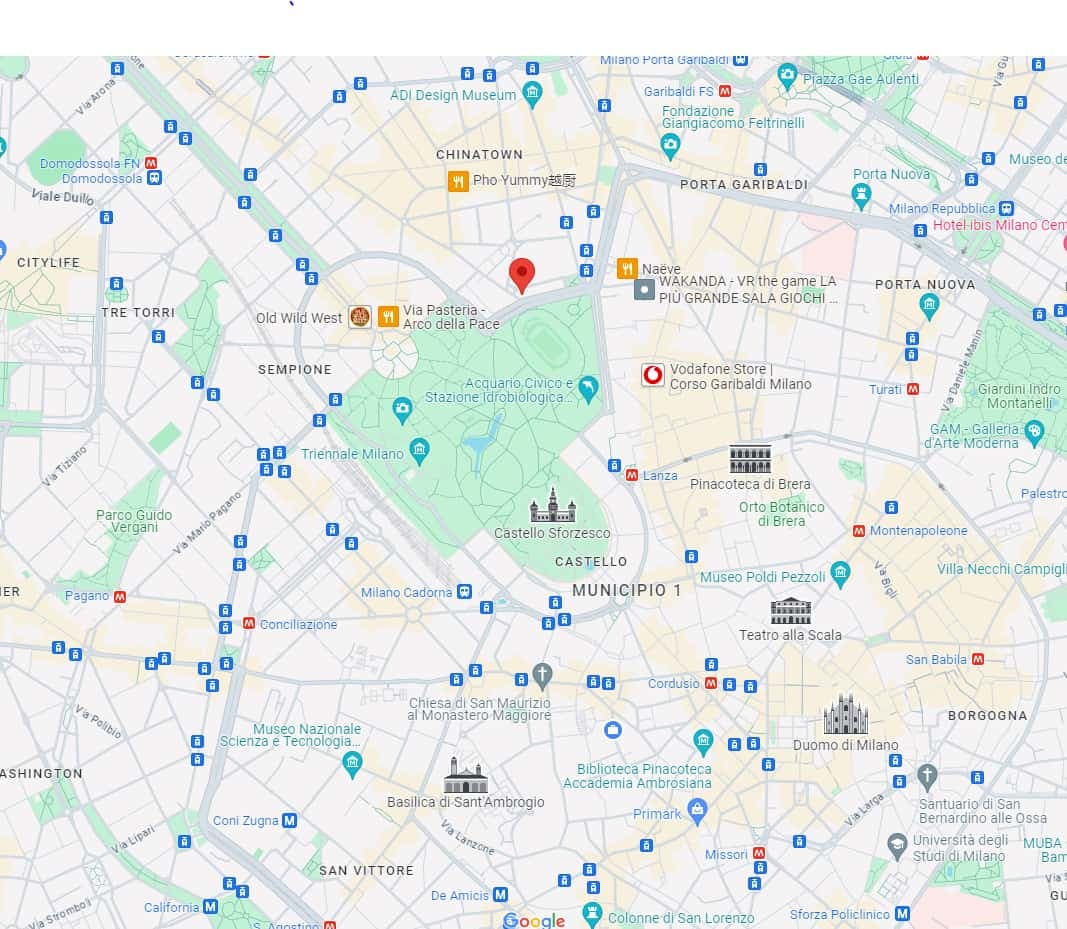
Task: Click the Google logo link
Action: pyautogui.click(x=534, y=920)
